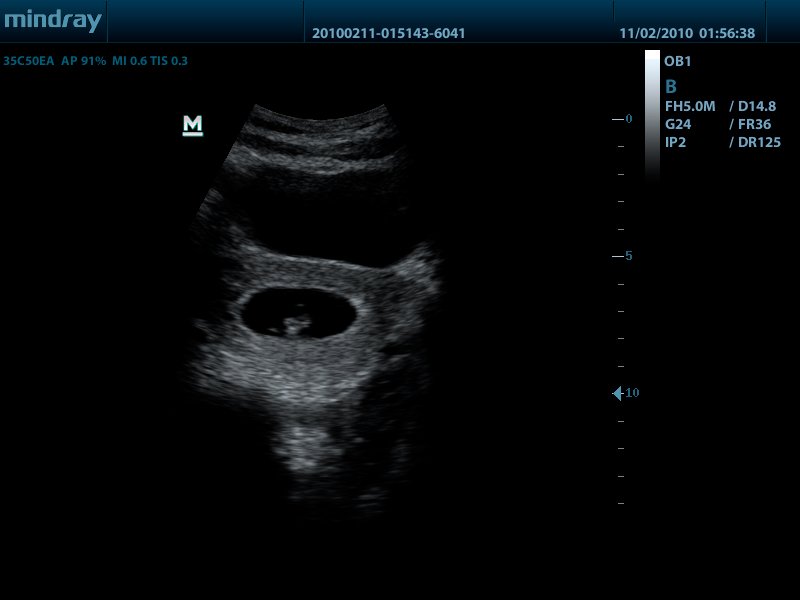Click the TIS 0.3 indicator
This screenshot has height=600, width=800.
click(x=170, y=61)
